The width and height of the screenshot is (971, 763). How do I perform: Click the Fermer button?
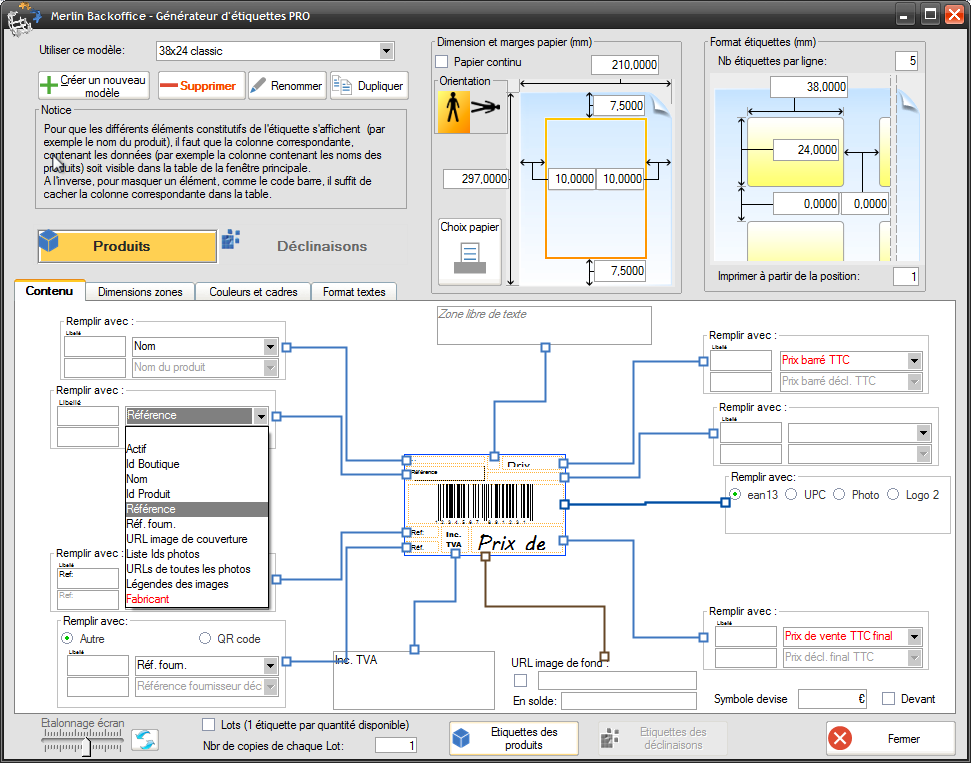(890, 738)
